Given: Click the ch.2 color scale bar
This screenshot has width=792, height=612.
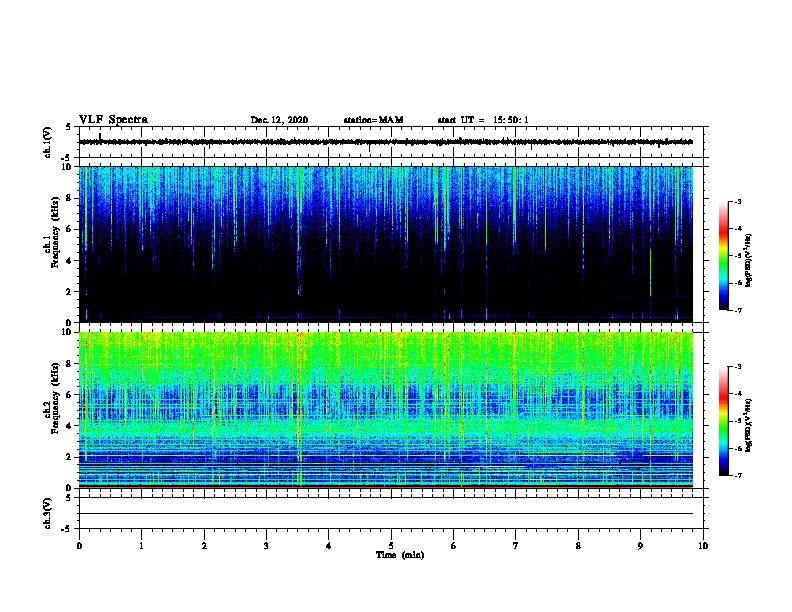Looking at the screenshot, I should point(723,421).
